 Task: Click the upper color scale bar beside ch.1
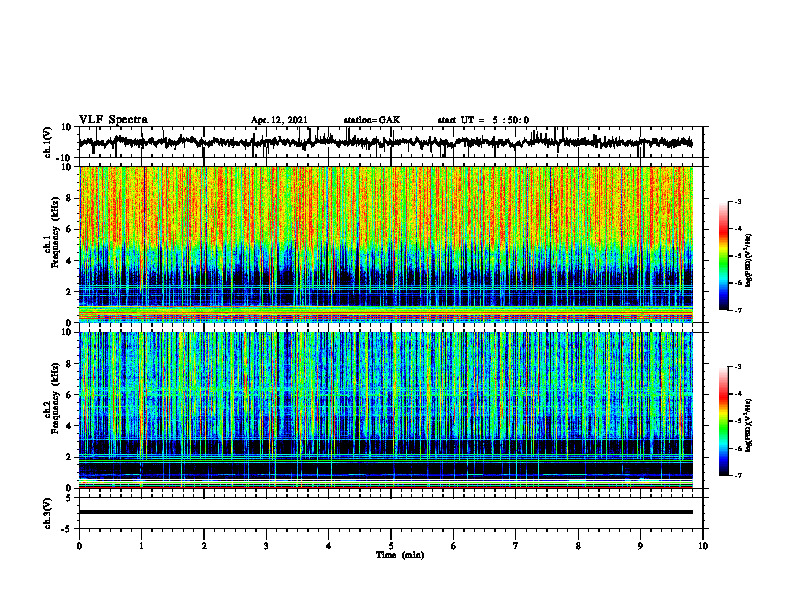click(x=723, y=256)
